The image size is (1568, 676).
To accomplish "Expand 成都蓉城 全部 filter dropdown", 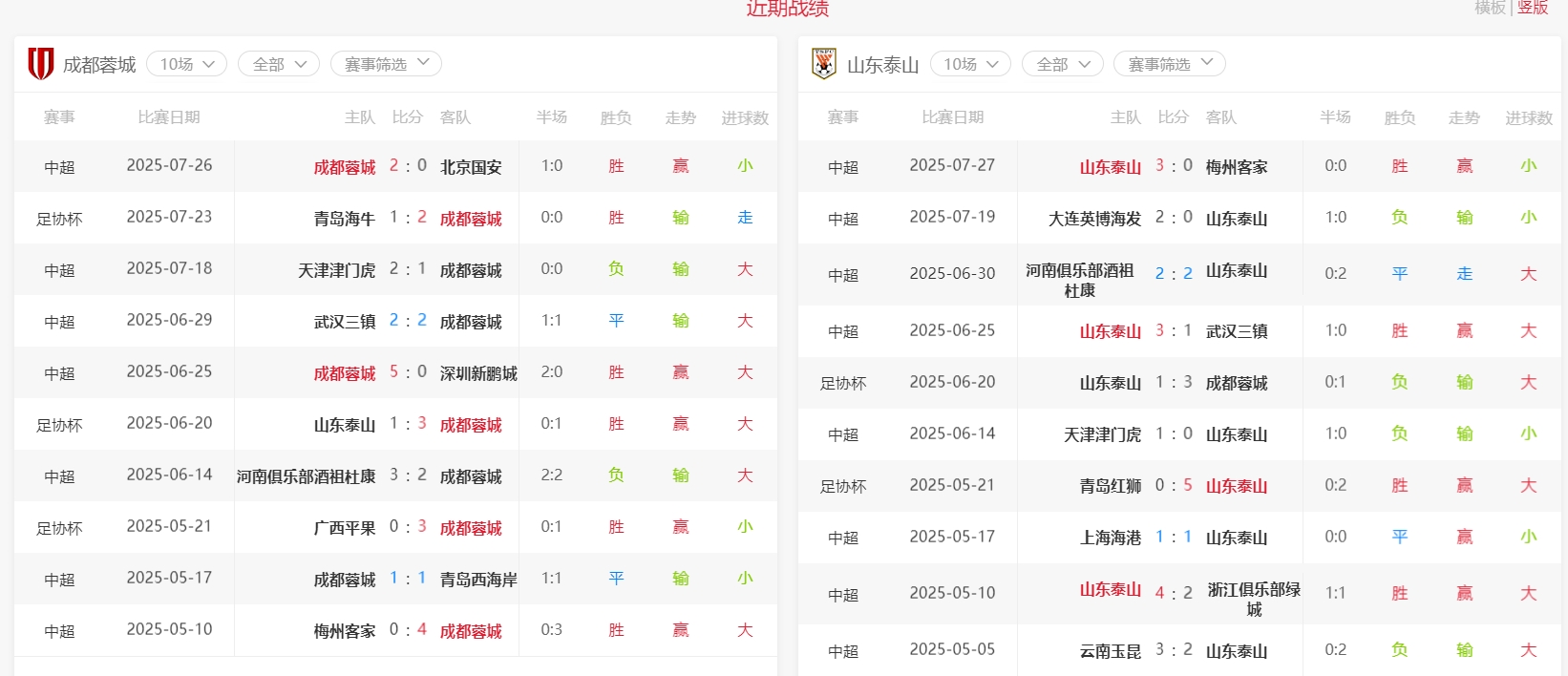I will tap(279, 64).
